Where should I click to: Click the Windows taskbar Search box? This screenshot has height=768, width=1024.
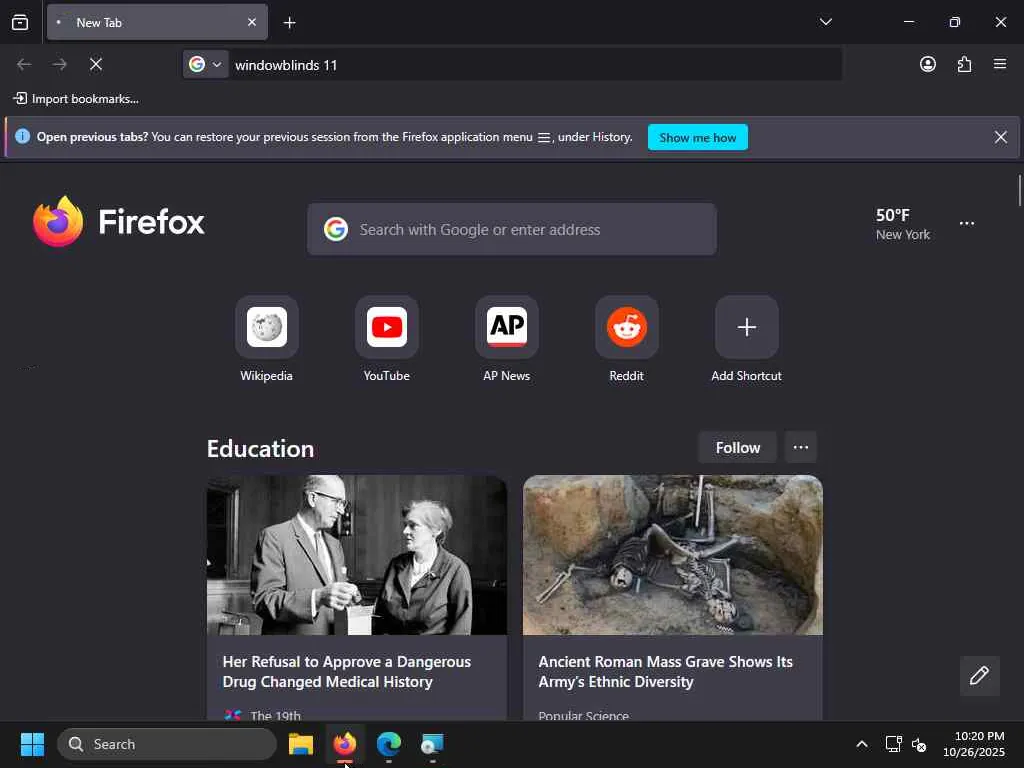tap(167, 744)
